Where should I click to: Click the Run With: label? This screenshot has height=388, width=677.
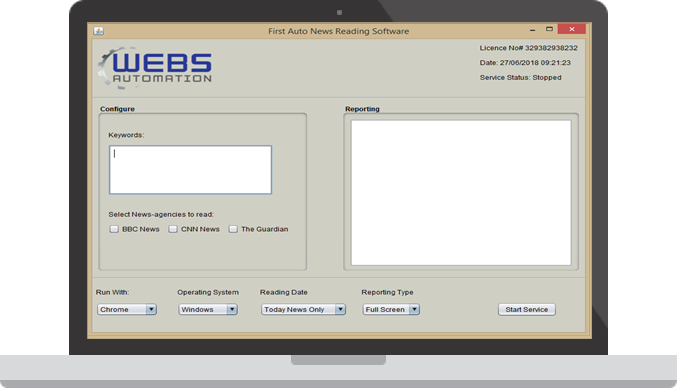(x=112, y=292)
